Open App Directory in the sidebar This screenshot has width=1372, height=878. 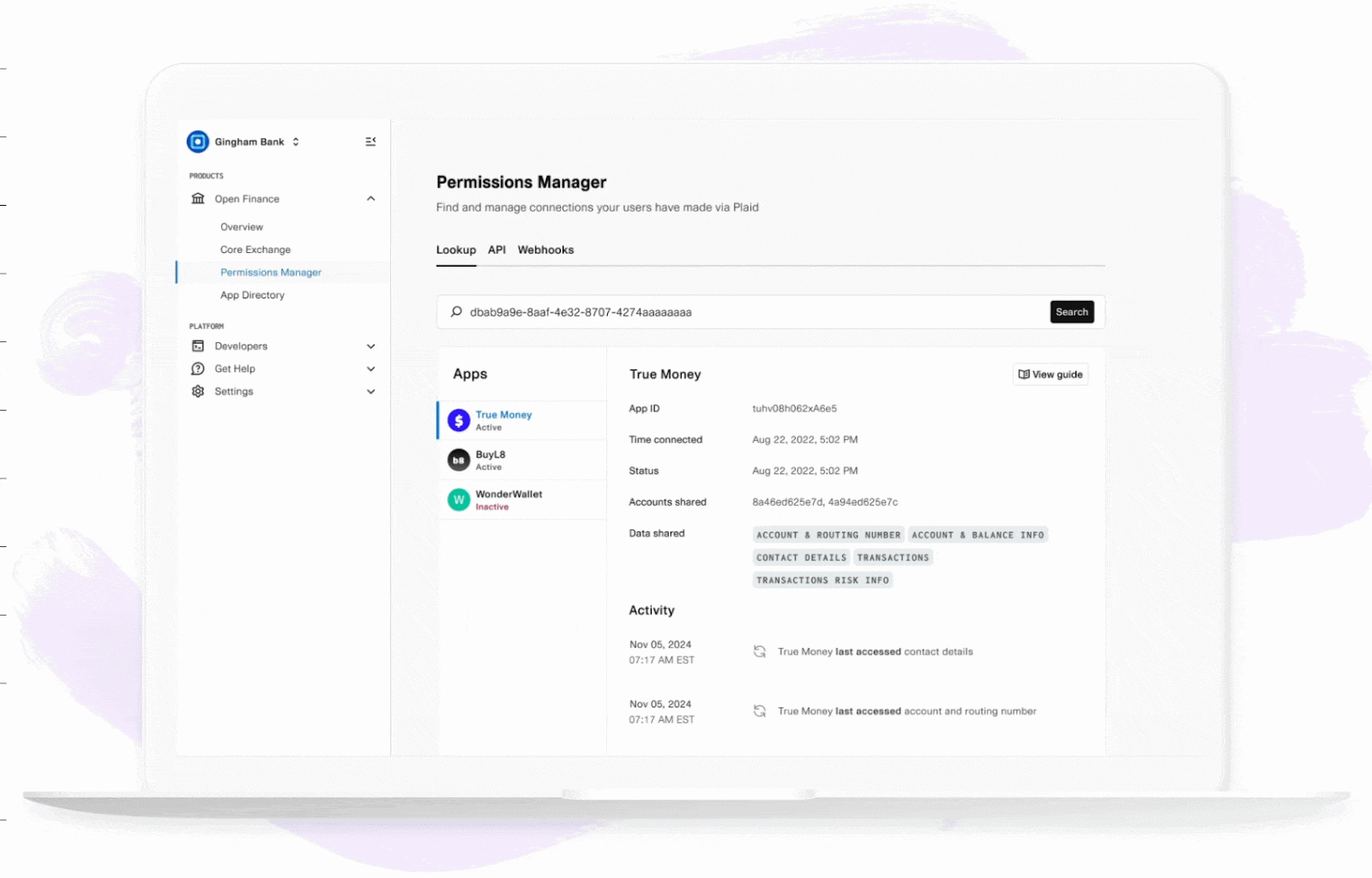[252, 295]
